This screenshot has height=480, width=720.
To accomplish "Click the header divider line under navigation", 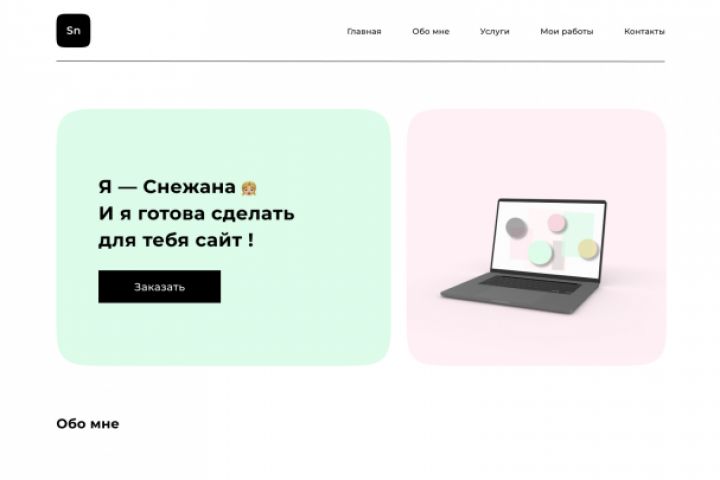I will point(360,61).
